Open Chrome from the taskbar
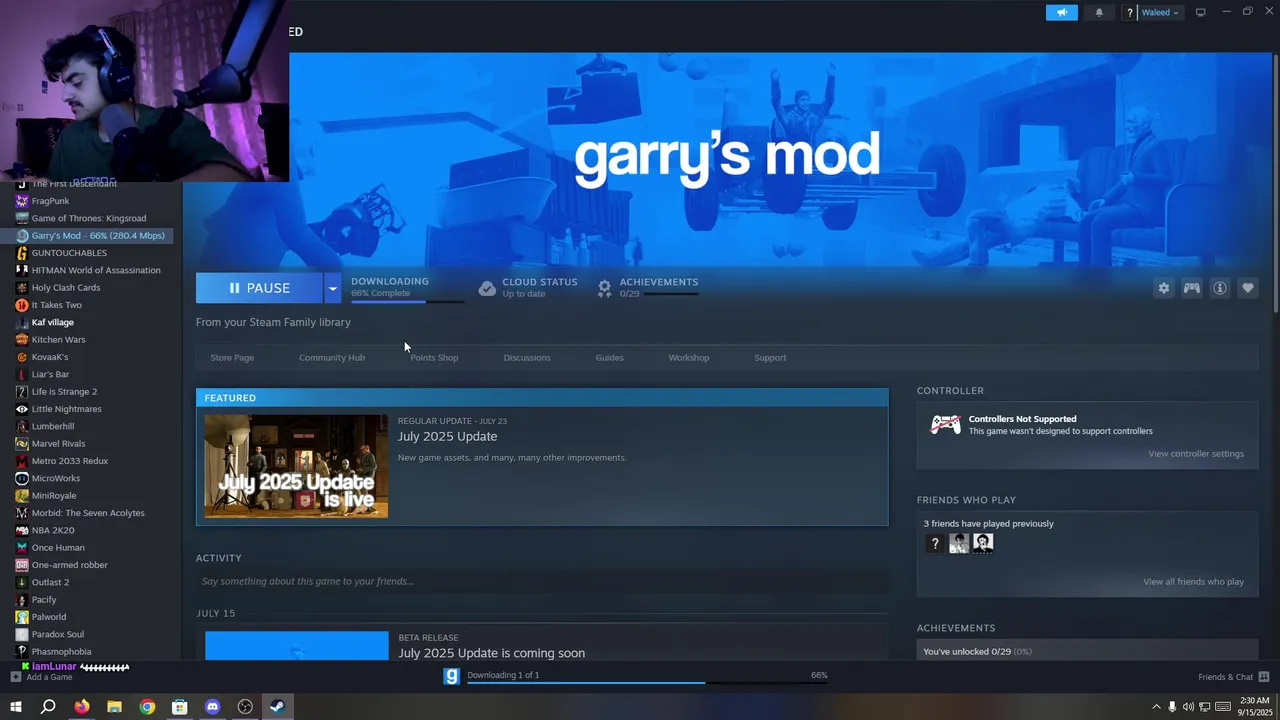The image size is (1280, 720). click(x=147, y=707)
